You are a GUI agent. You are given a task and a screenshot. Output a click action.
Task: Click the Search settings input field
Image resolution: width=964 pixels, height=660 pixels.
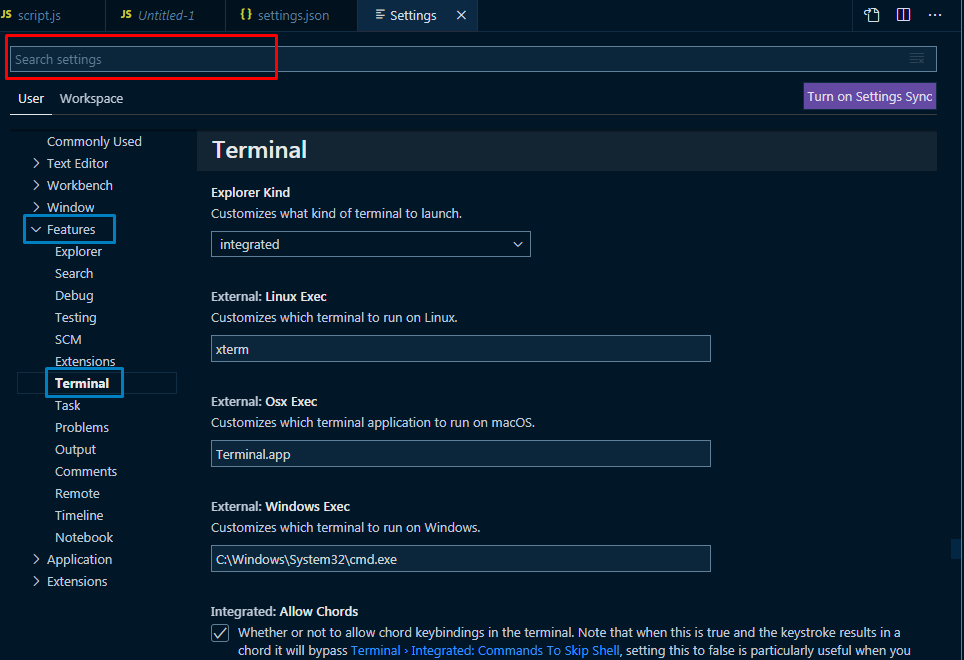(450, 59)
